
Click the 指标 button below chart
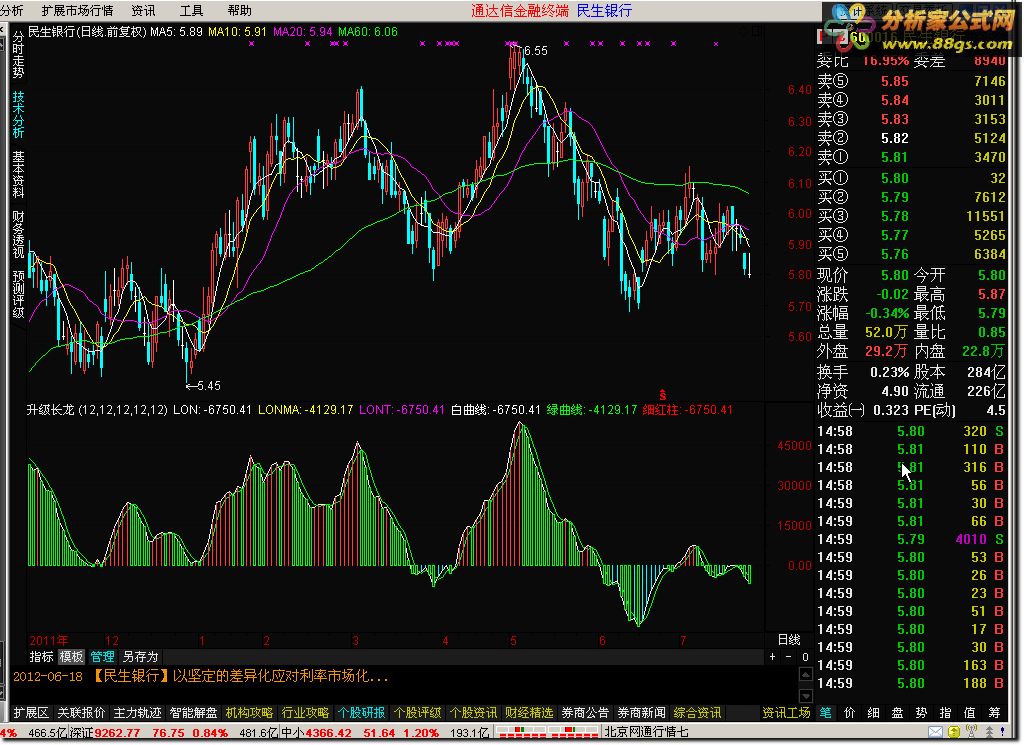[41, 657]
